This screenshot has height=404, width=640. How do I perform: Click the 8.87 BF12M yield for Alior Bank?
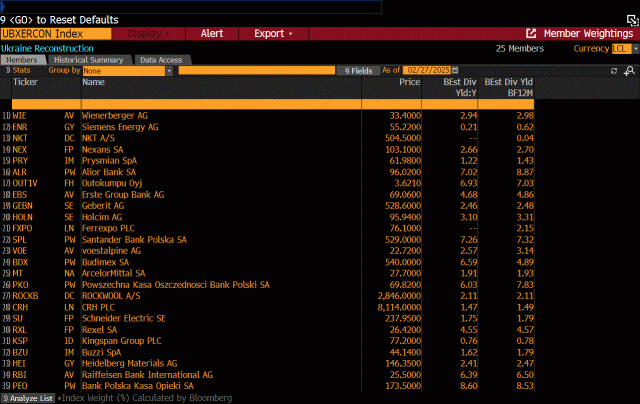(524, 172)
